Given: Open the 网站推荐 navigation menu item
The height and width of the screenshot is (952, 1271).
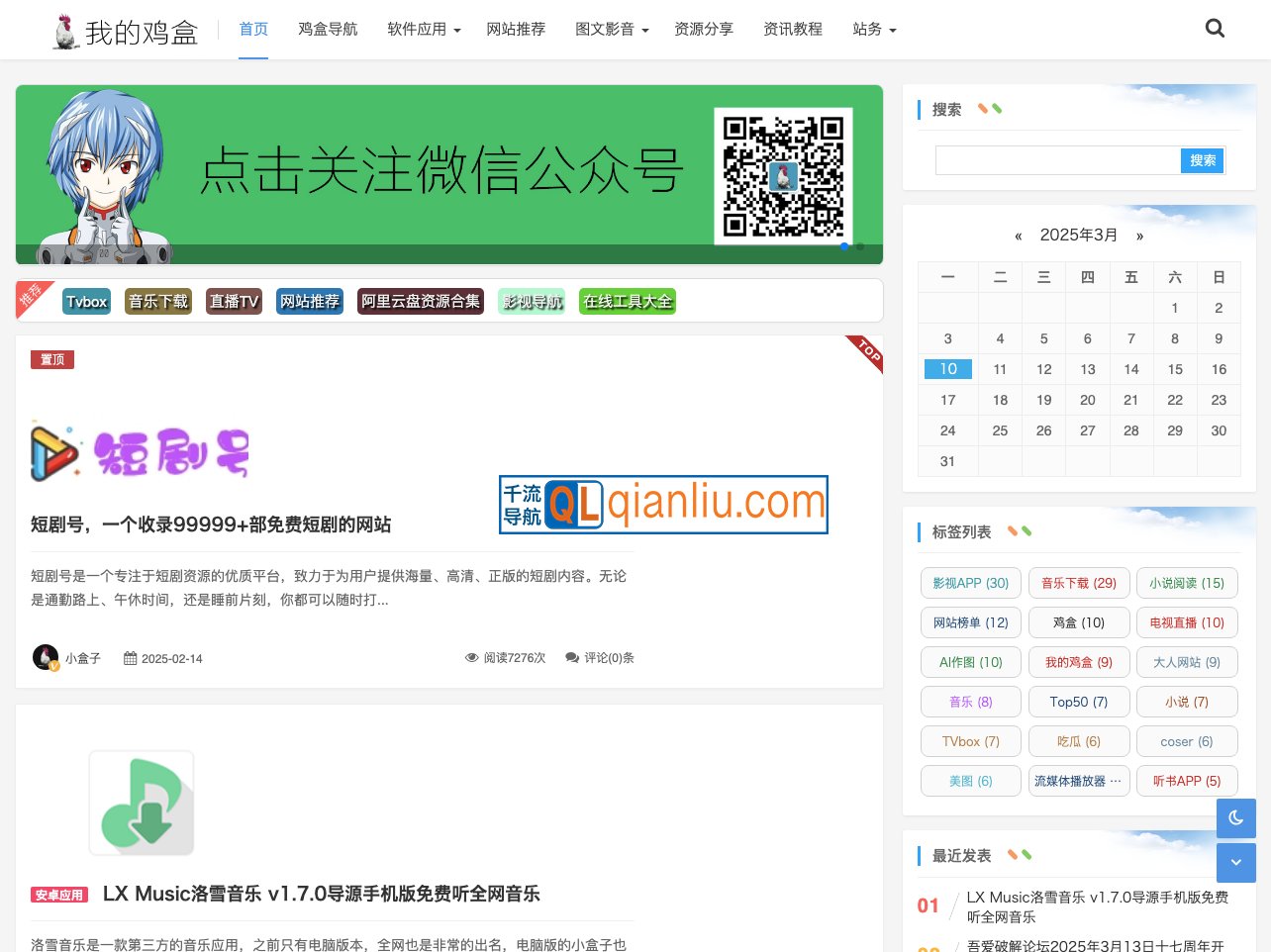Looking at the screenshot, I should tap(516, 30).
